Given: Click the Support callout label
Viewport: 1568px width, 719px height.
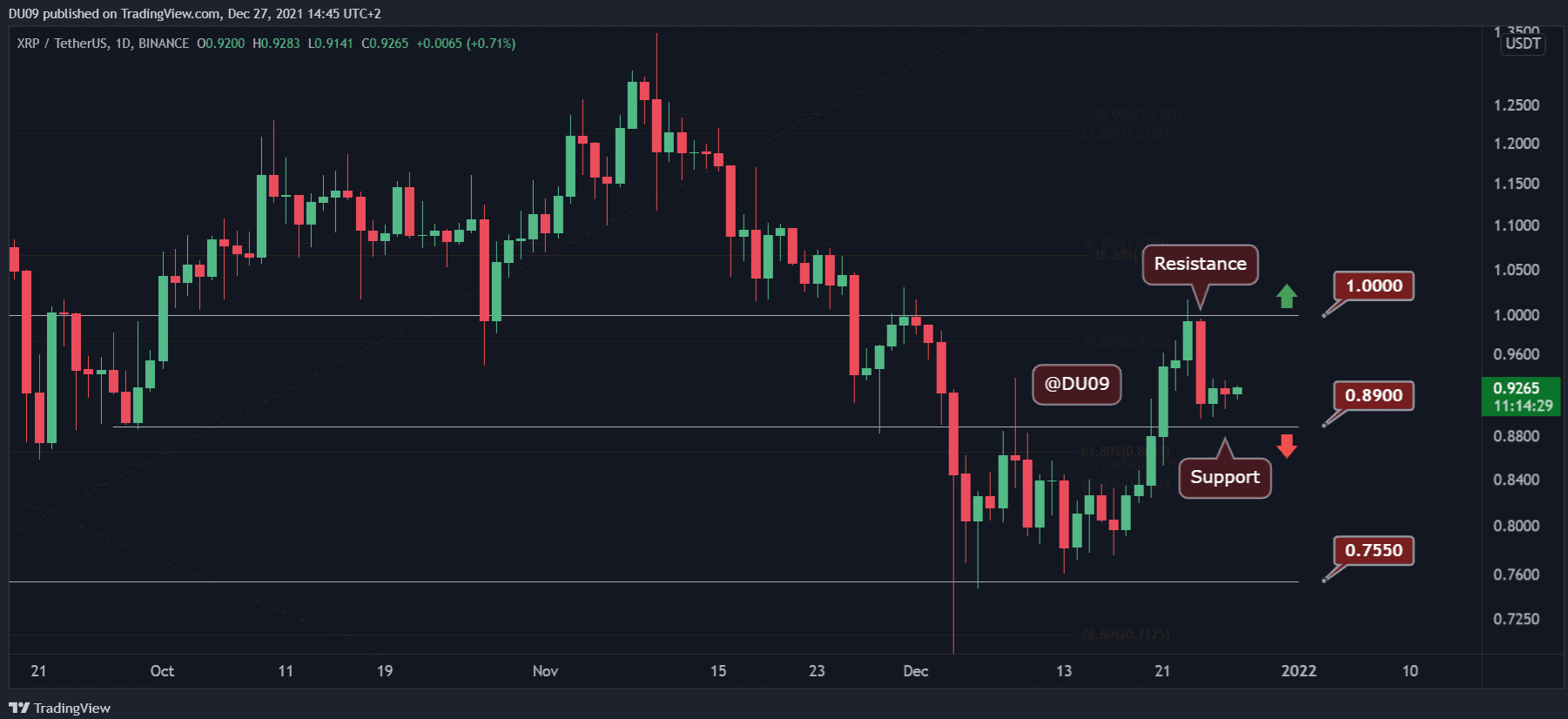Looking at the screenshot, I should 1224,477.
